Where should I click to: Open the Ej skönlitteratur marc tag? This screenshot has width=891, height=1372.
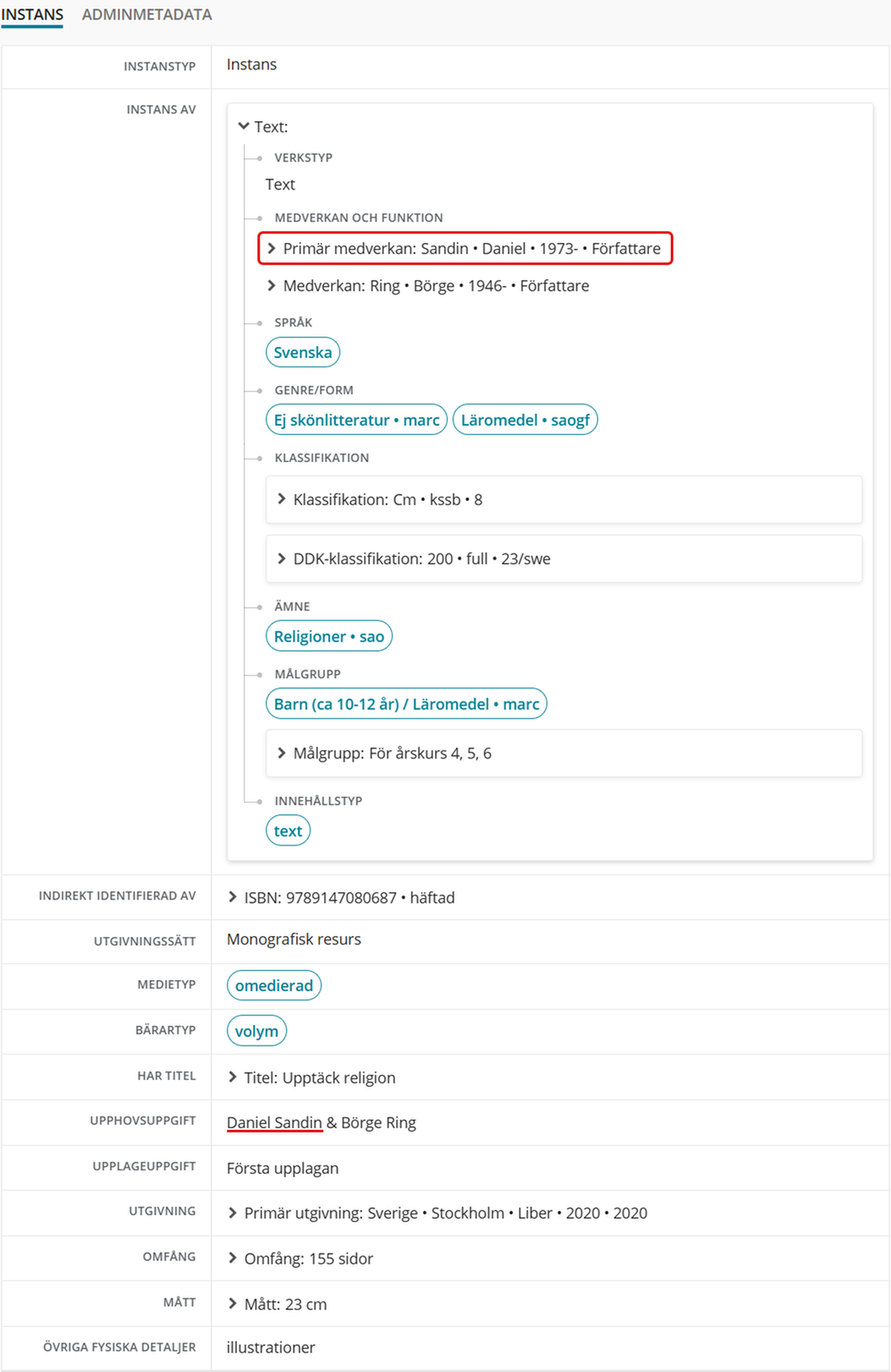[x=356, y=420]
